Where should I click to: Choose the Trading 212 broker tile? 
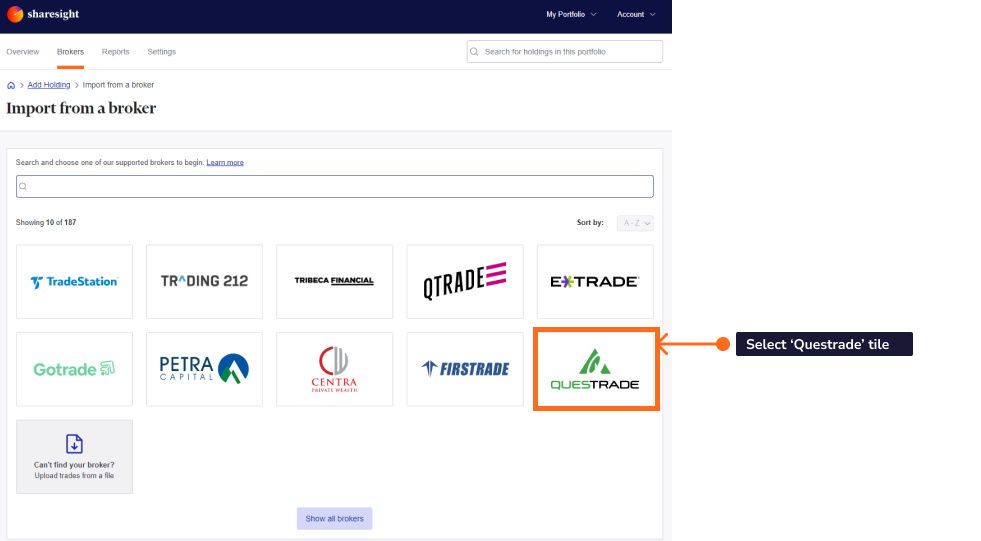click(x=205, y=281)
